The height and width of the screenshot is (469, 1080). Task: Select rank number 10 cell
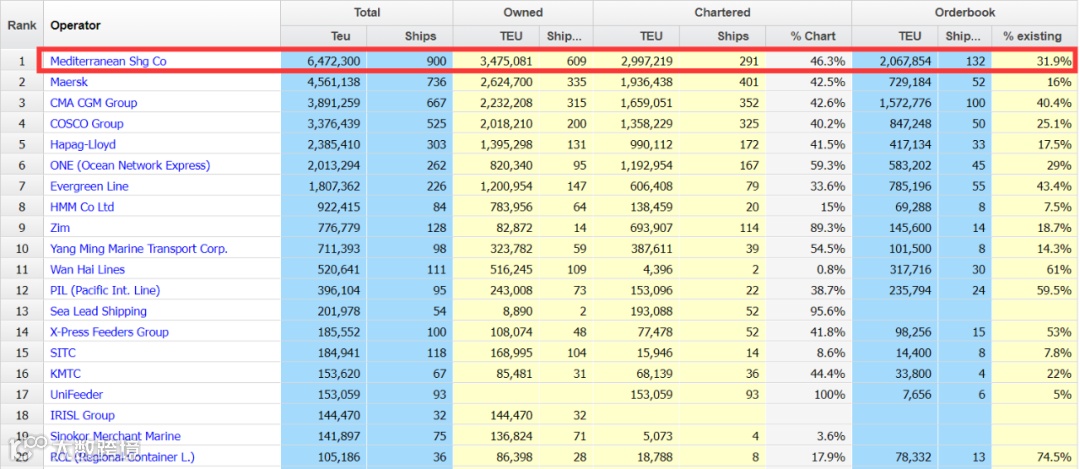click(x=21, y=249)
